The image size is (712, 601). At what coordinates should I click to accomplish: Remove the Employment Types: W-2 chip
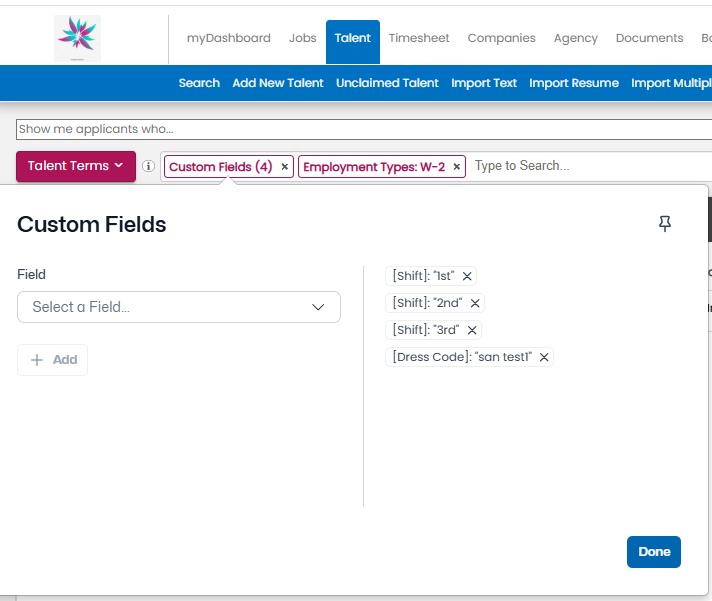457,167
